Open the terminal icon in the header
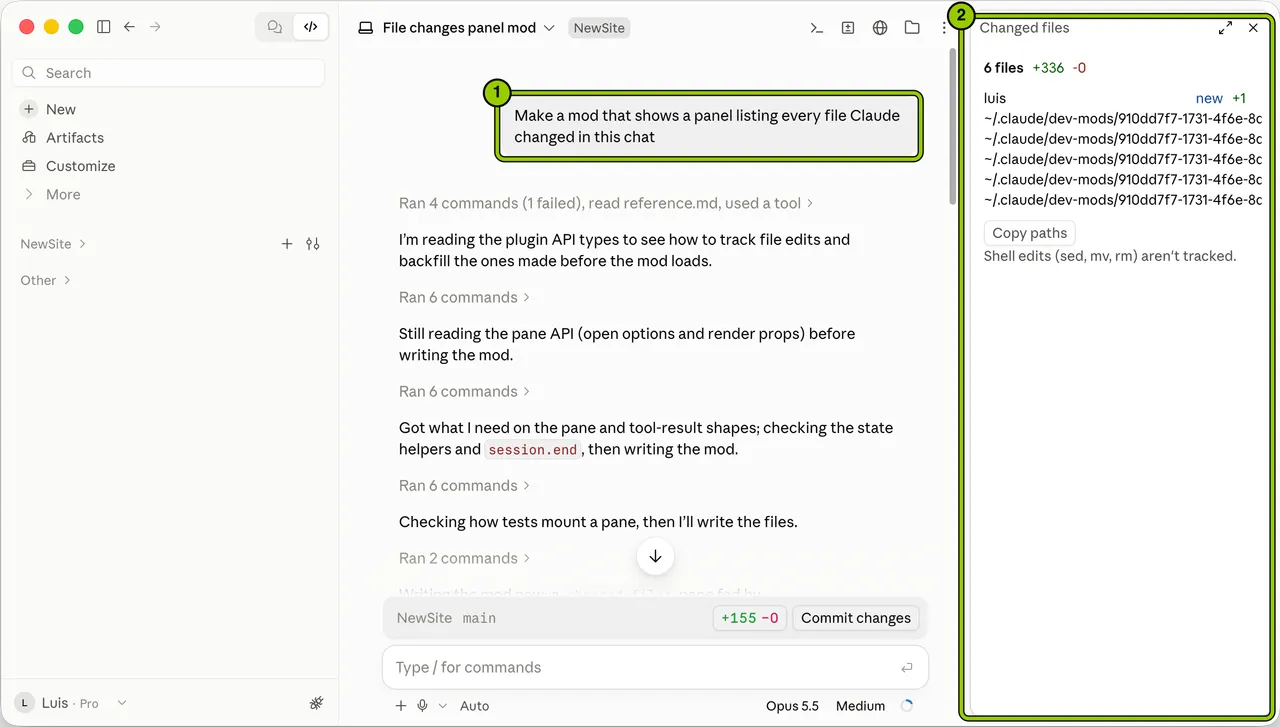The width and height of the screenshot is (1280, 727). point(816,28)
